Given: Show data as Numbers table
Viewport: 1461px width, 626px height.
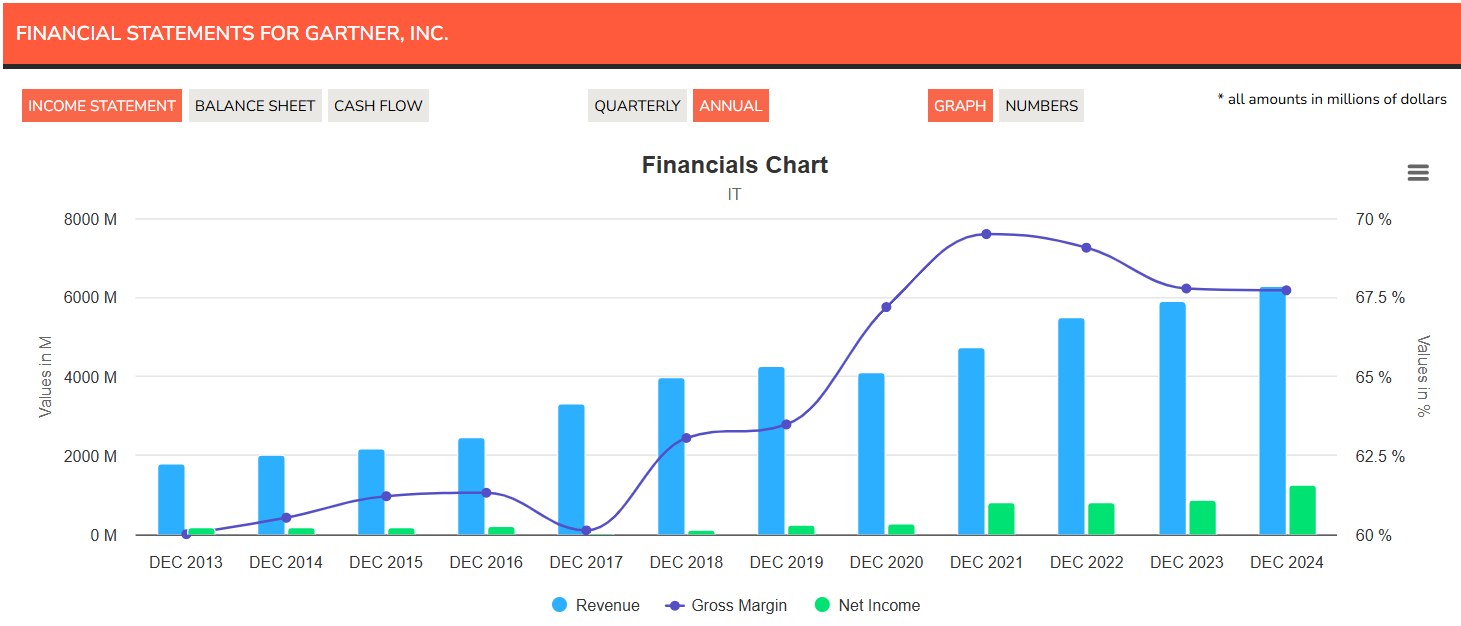Looking at the screenshot, I should (x=1041, y=106).
